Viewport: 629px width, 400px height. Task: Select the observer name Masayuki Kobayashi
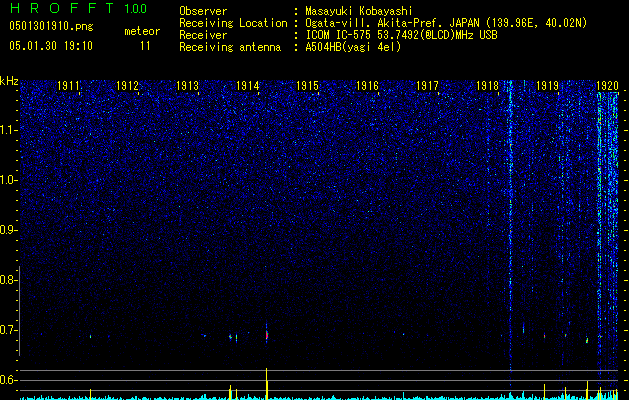tap(359, 11)
